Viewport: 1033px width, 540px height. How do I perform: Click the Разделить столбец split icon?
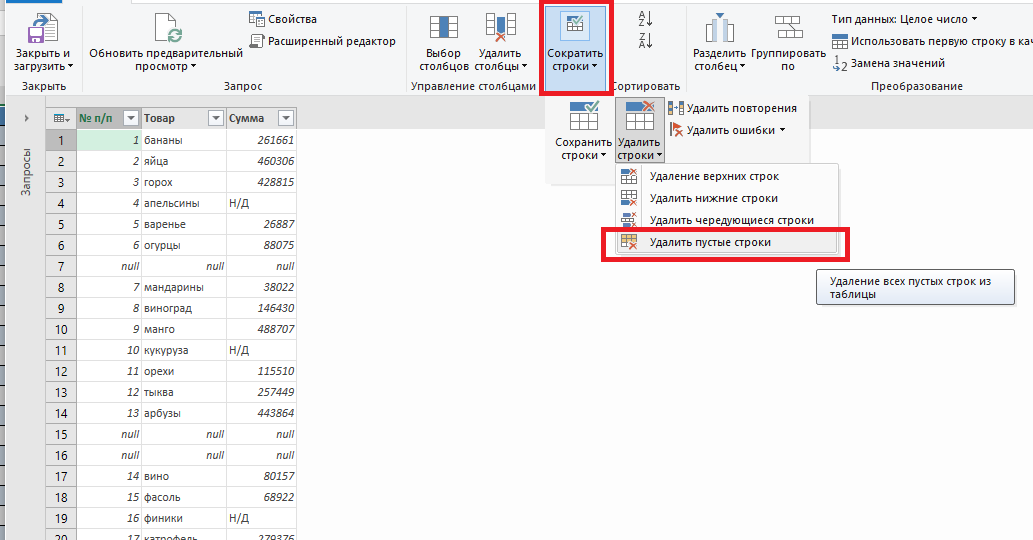pos(719,28)
